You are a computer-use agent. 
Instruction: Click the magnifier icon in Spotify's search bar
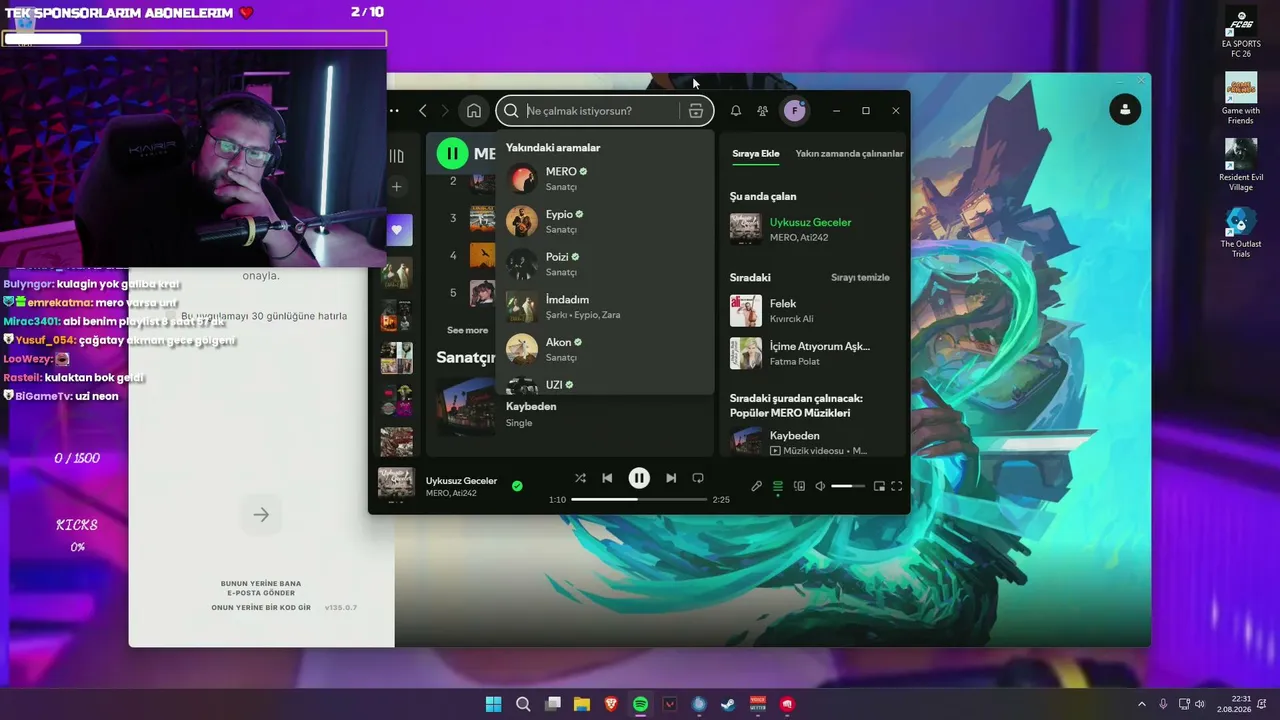(512, 111)
